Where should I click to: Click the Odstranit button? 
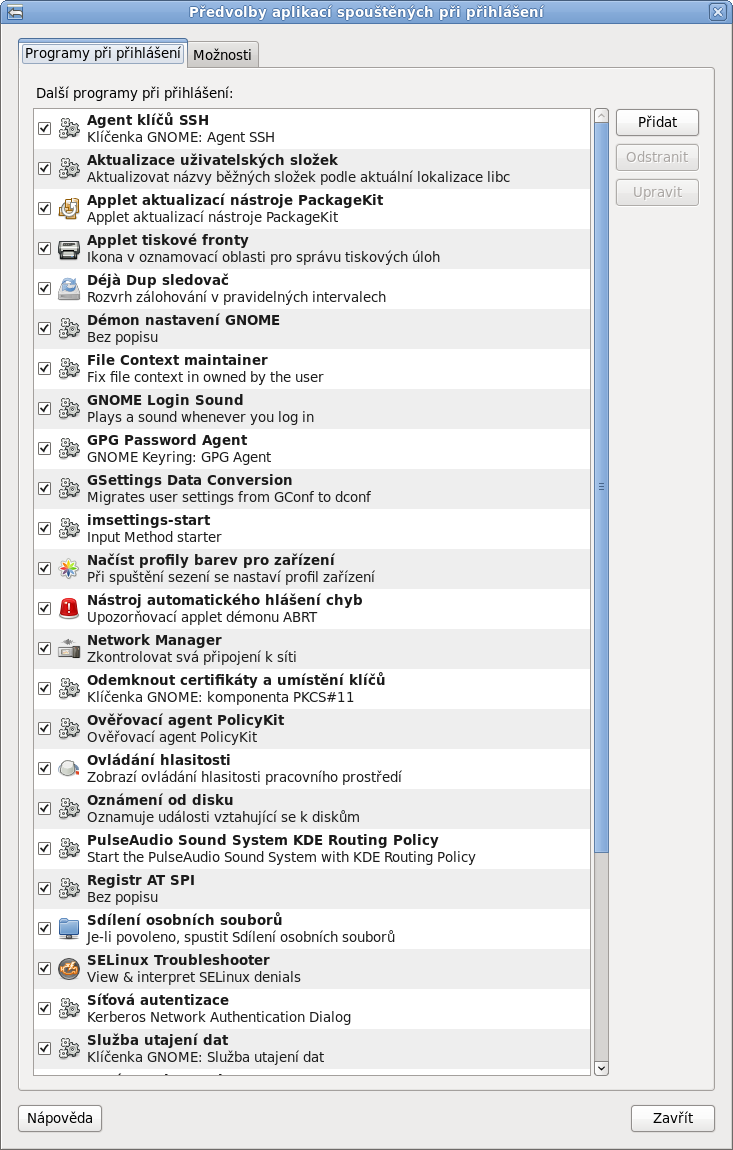(x=657, y=157)
